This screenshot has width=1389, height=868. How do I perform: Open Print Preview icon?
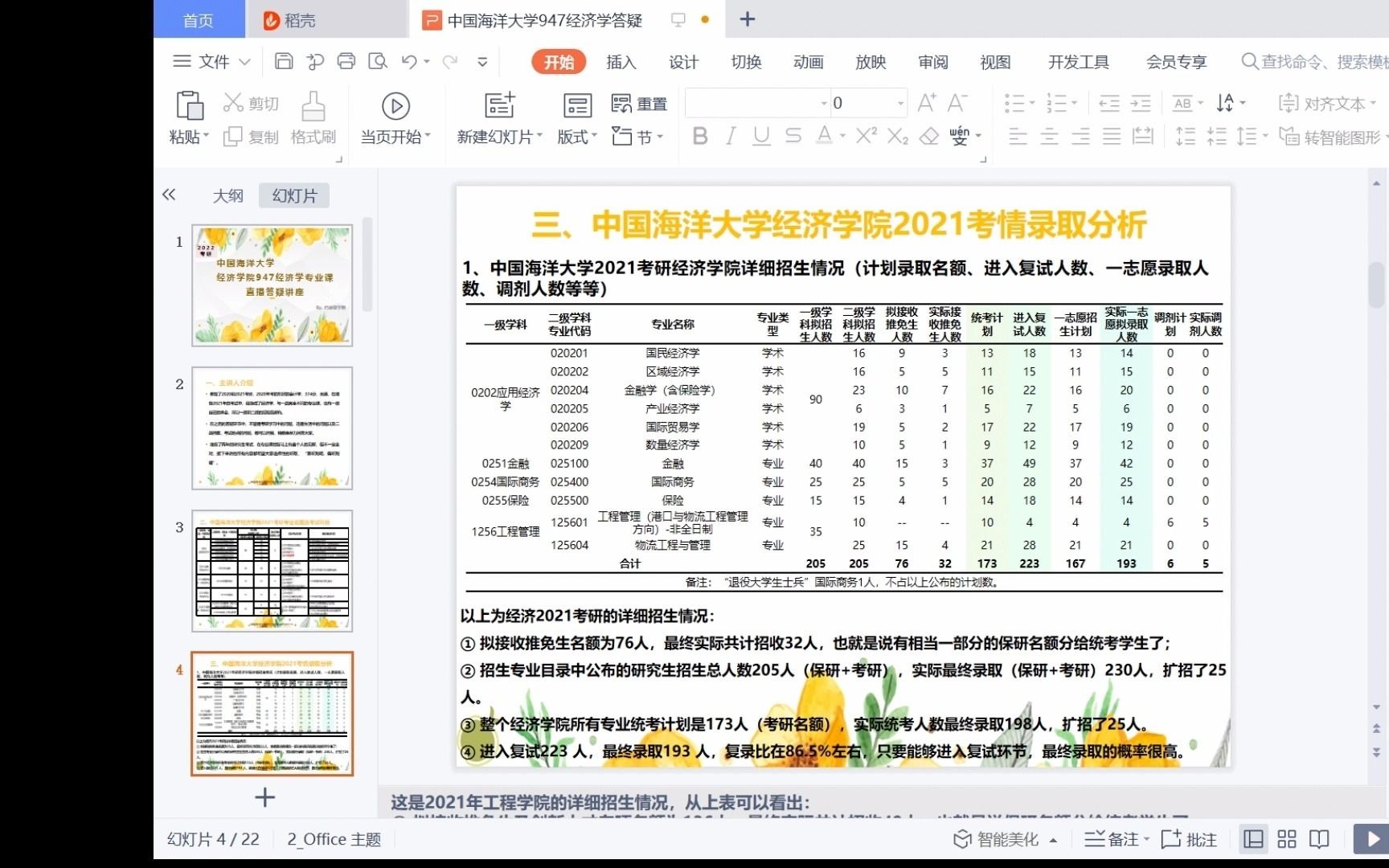377,61
